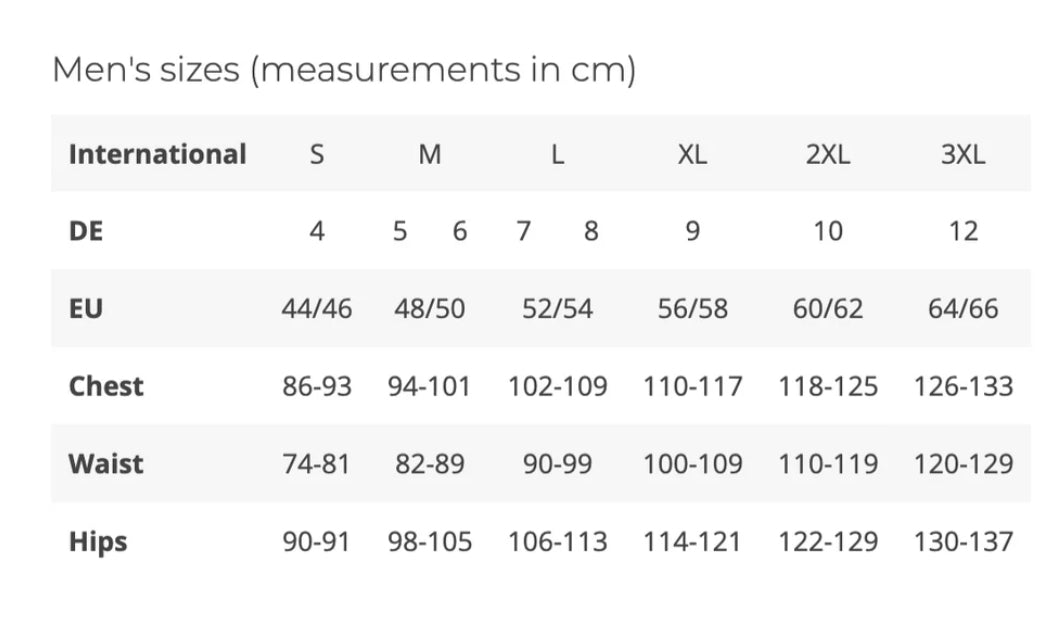1045x621 pixels.
Task: Select the DE row label
Action: [86, 232]
